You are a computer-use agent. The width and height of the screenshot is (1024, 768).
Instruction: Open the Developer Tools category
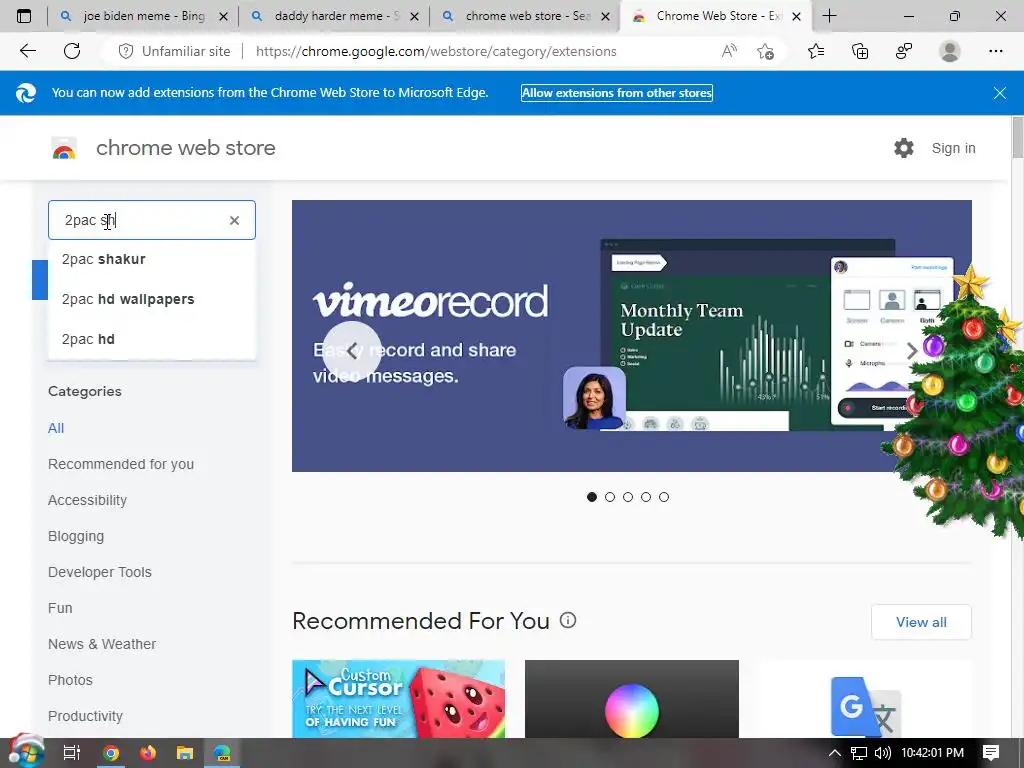click(99, 572)
